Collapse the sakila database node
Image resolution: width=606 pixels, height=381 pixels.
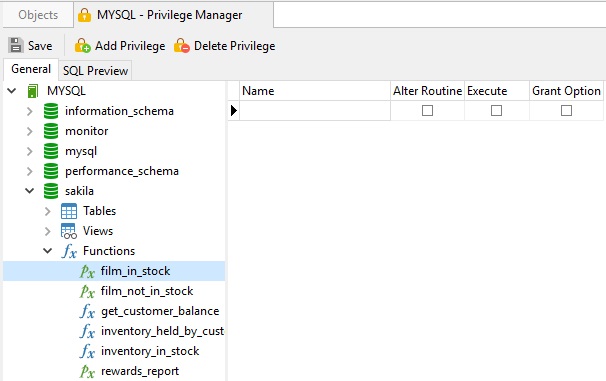pos(30,191)
